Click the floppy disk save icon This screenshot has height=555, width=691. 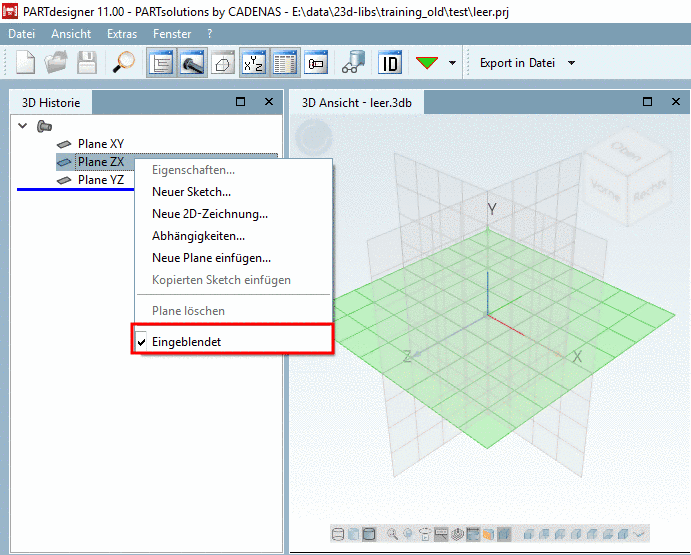(x=87, y=63)
